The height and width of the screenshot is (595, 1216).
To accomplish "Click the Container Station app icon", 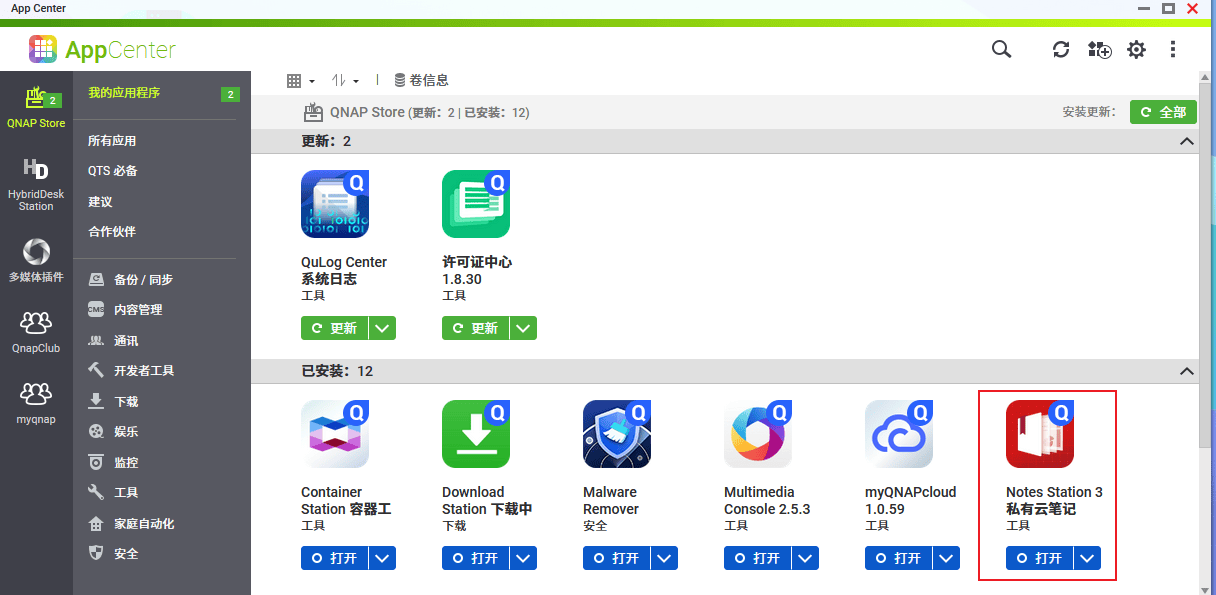I will coord(335,434).
